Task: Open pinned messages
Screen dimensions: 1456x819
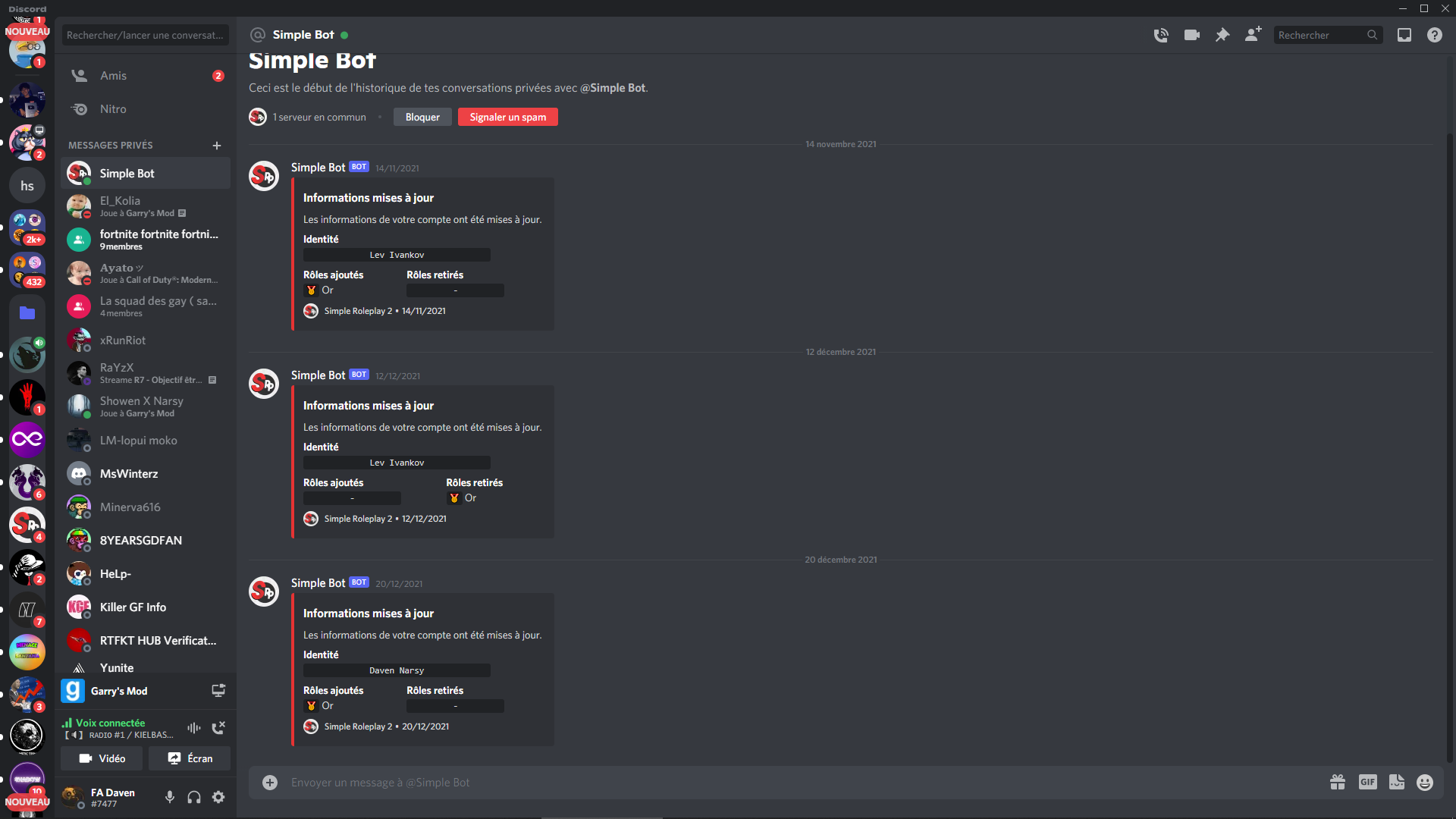Action: (x=1222, y=35)
